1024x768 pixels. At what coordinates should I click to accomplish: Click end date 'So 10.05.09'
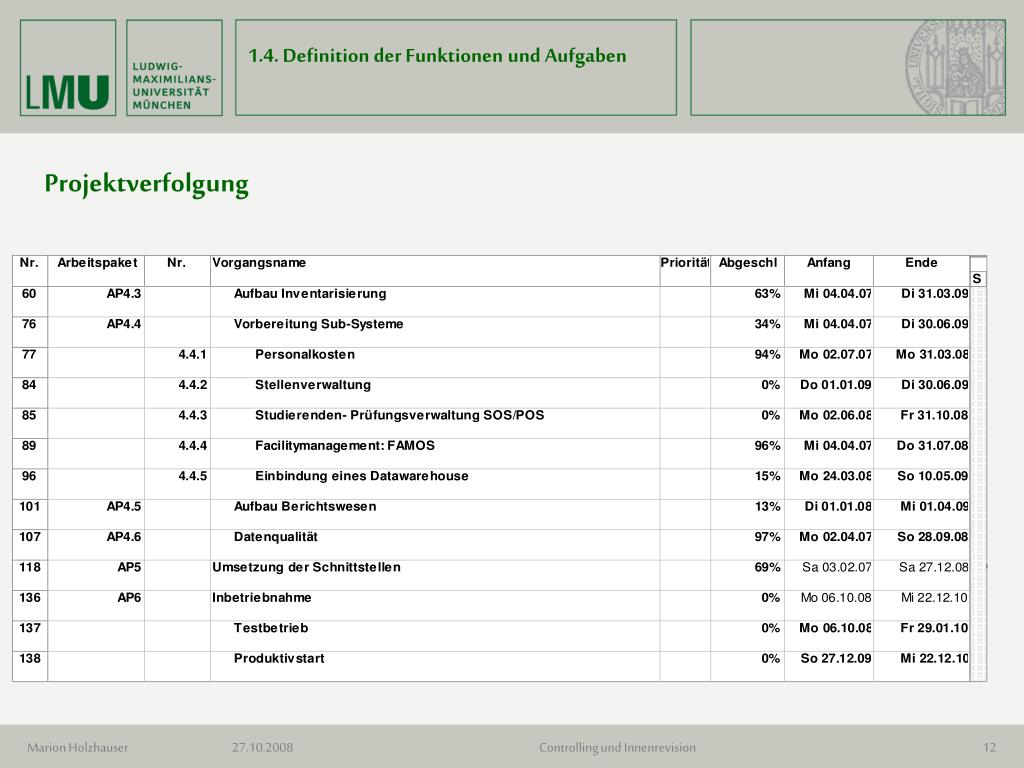tap(933, 476)
